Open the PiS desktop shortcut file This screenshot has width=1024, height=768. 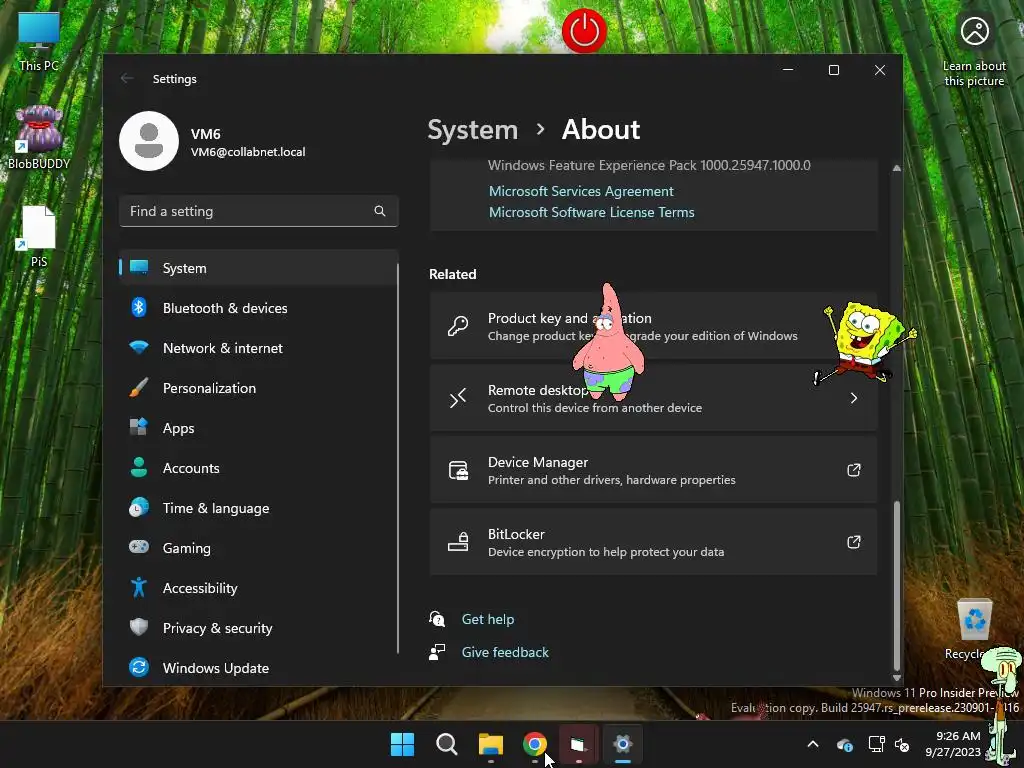(x=39, y=236)
